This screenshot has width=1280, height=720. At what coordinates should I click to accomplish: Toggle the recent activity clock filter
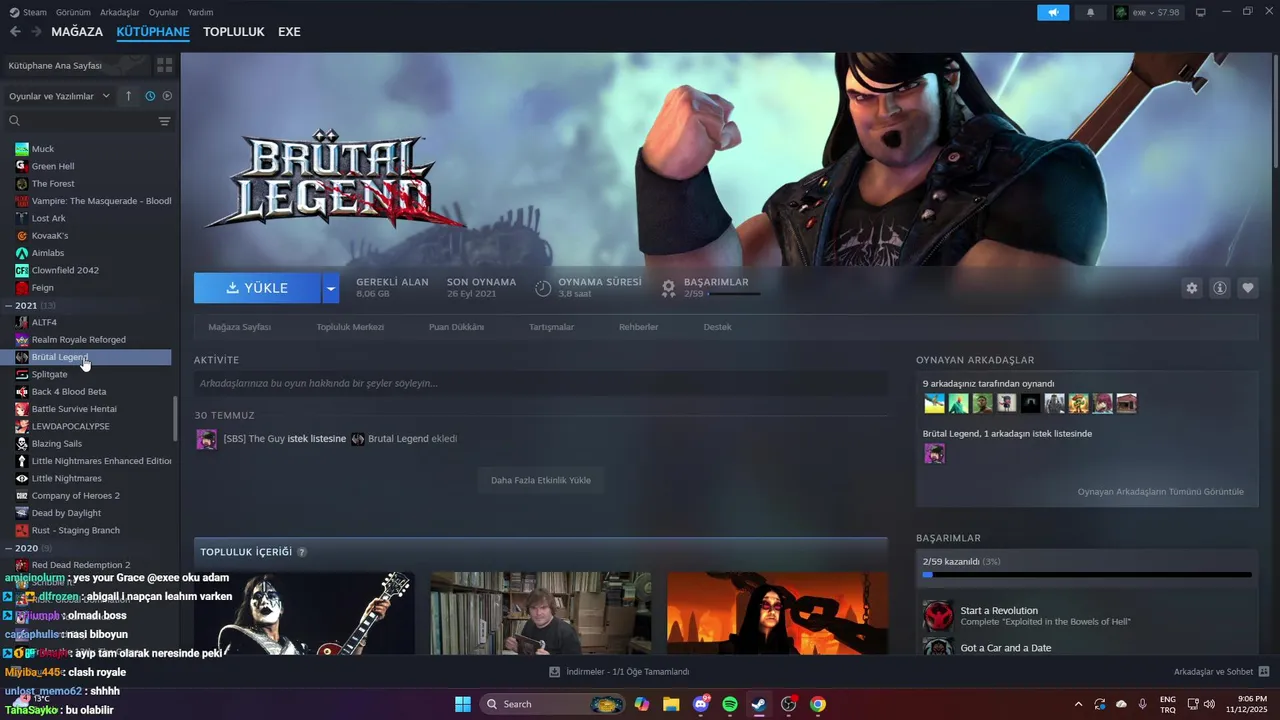tap(150, 96)
